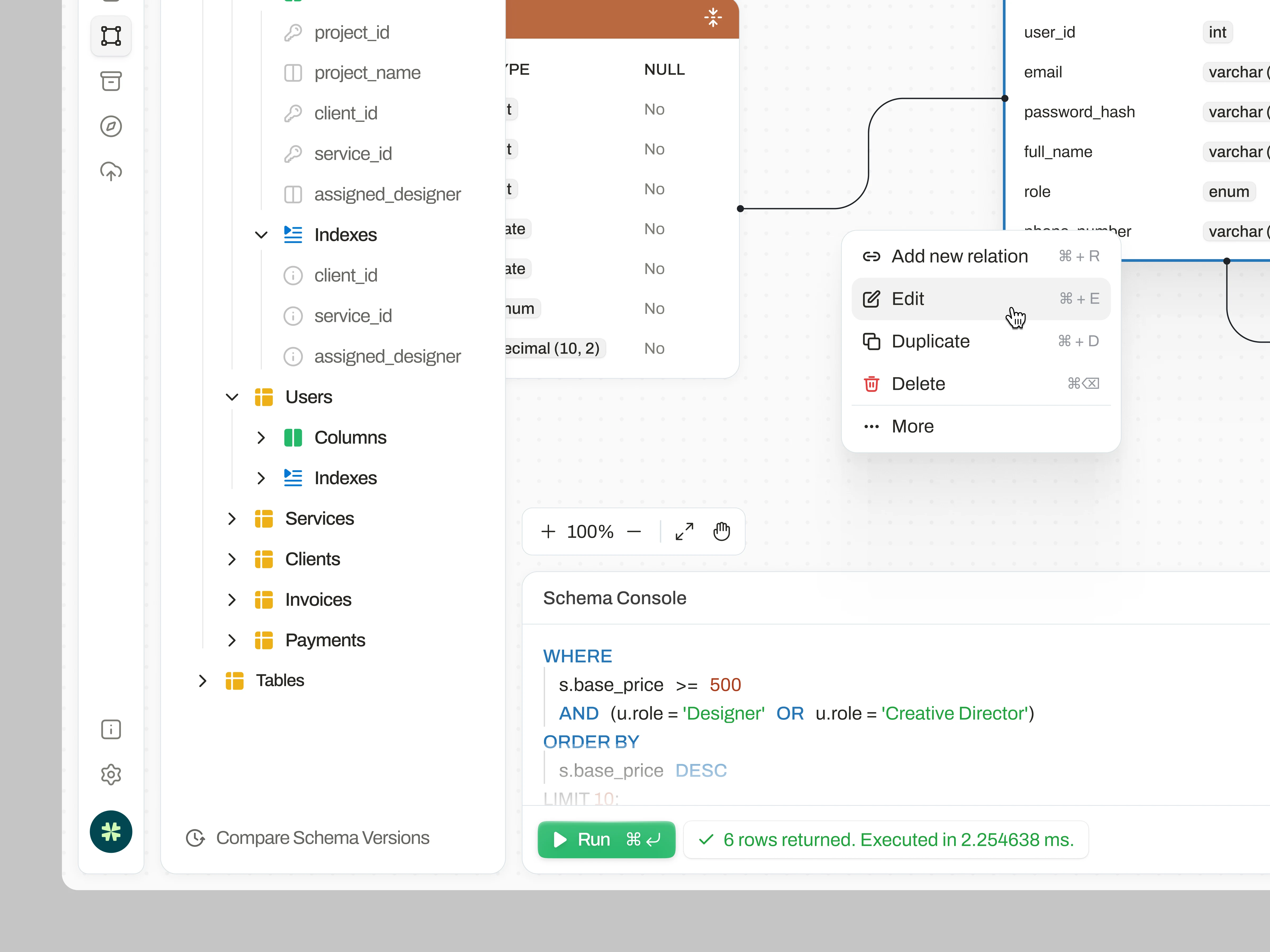Select the diagram canvas icon in sidebar

111,36
